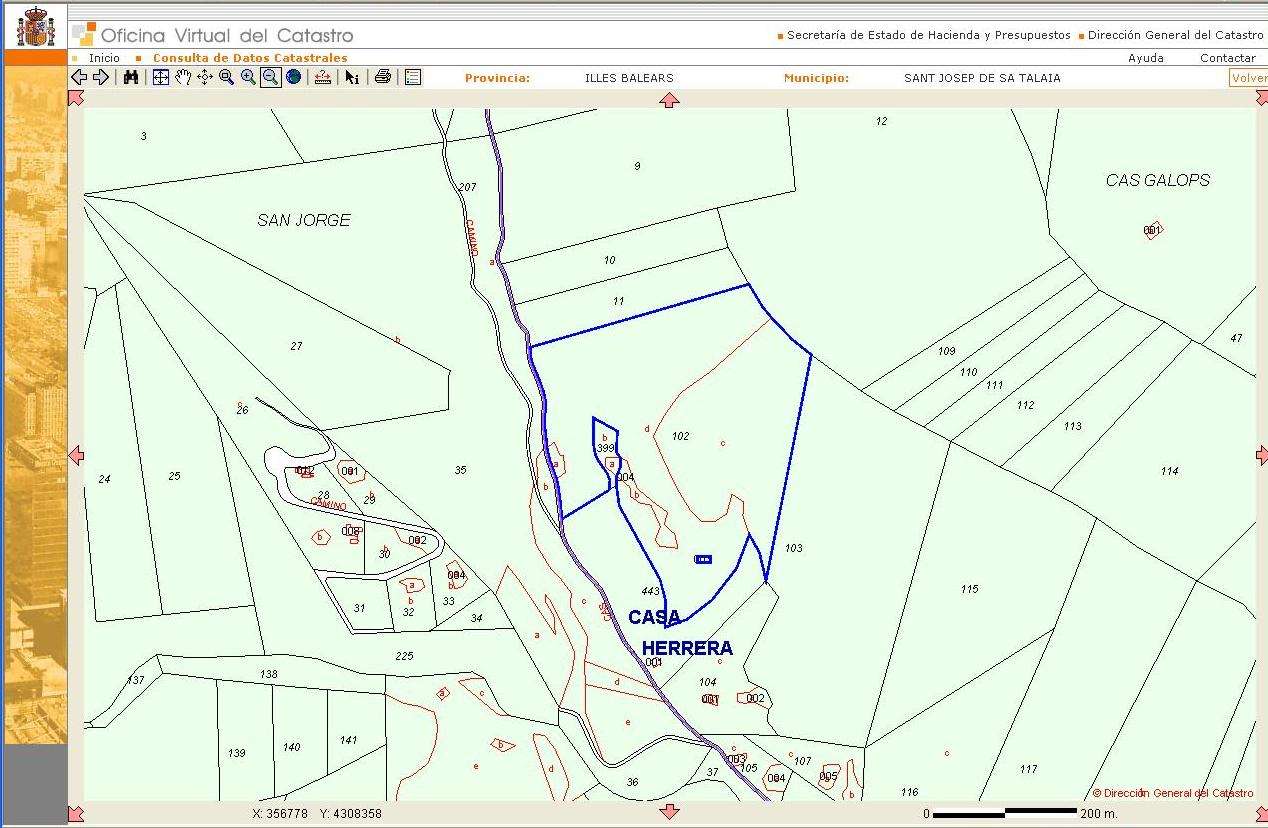This screenshot has height=828, width=1268.
Task: Open the Inicio menu item
Action: click(x=104, y=58)
